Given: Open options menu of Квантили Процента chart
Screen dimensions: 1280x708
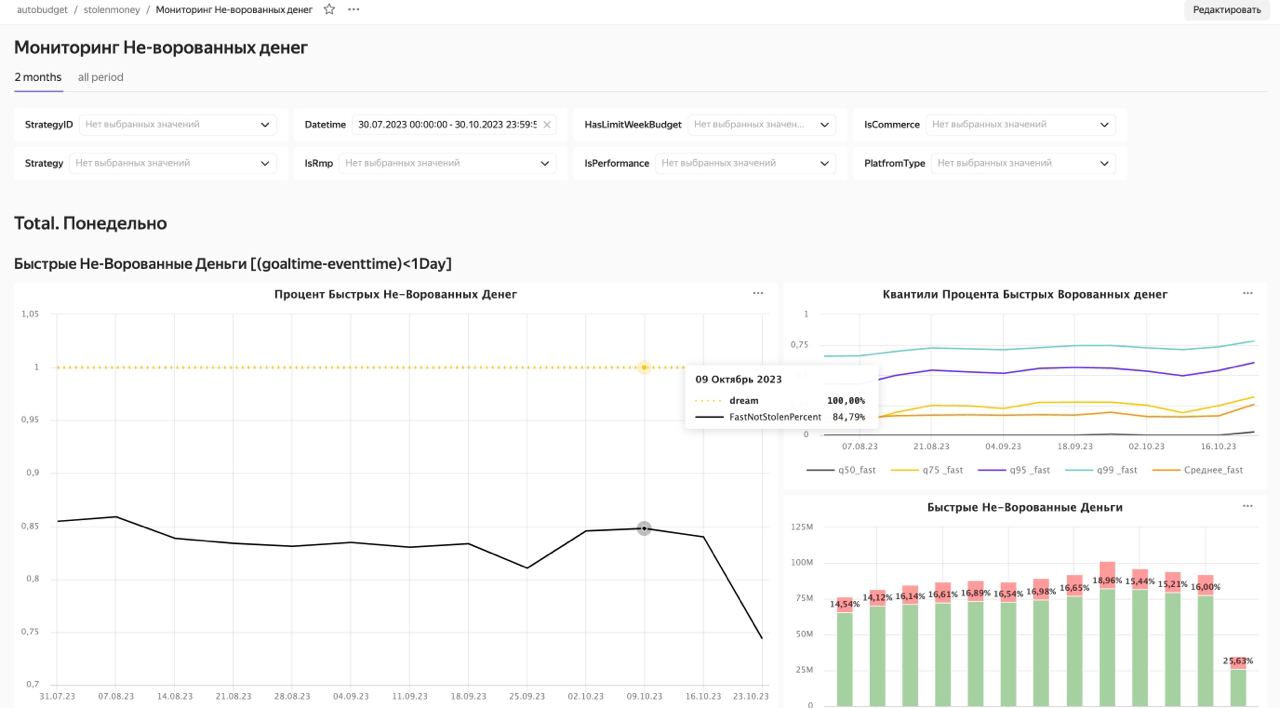Looking at the screenshot, I should click(1248, 293).
